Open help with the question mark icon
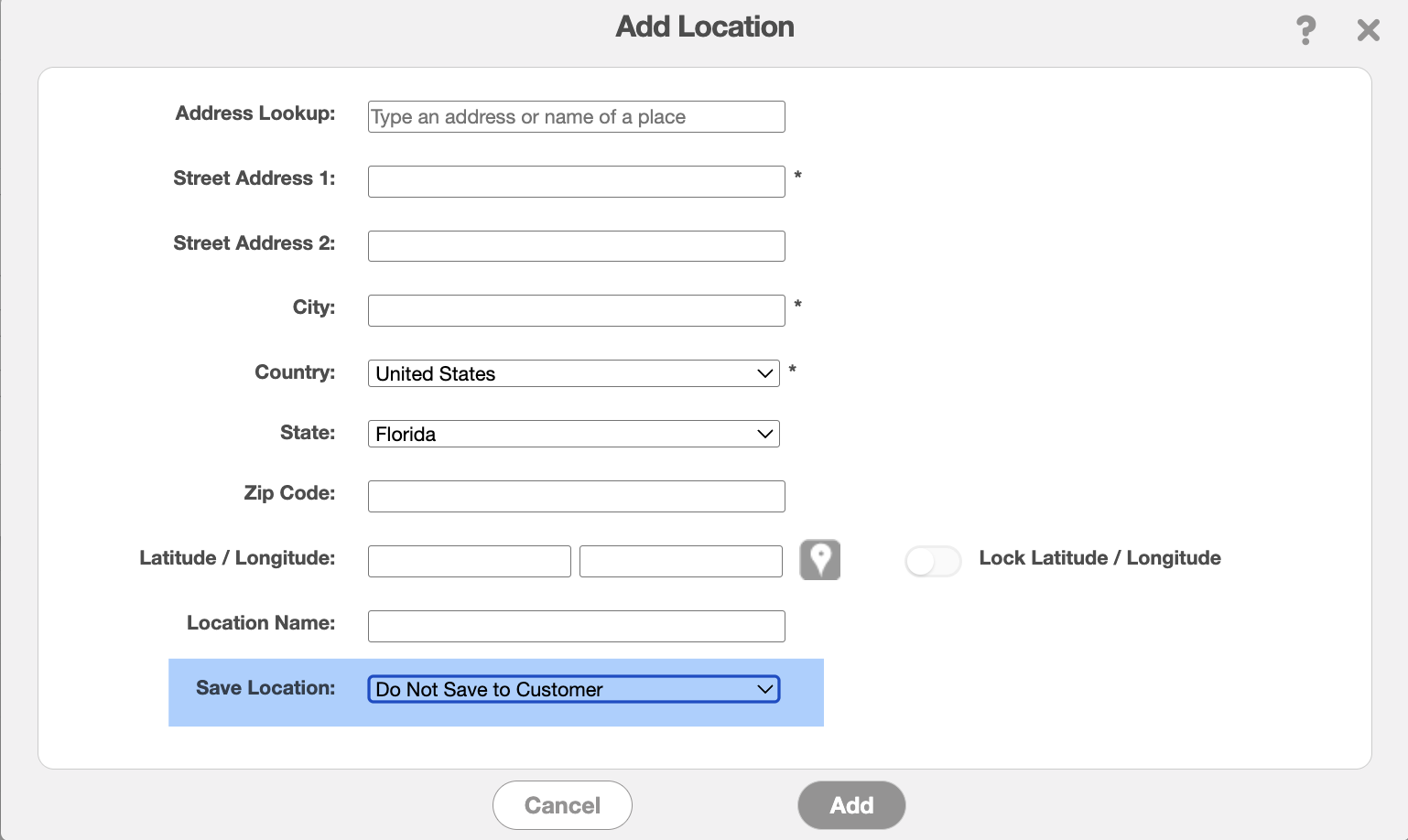 pos(1306,30)
